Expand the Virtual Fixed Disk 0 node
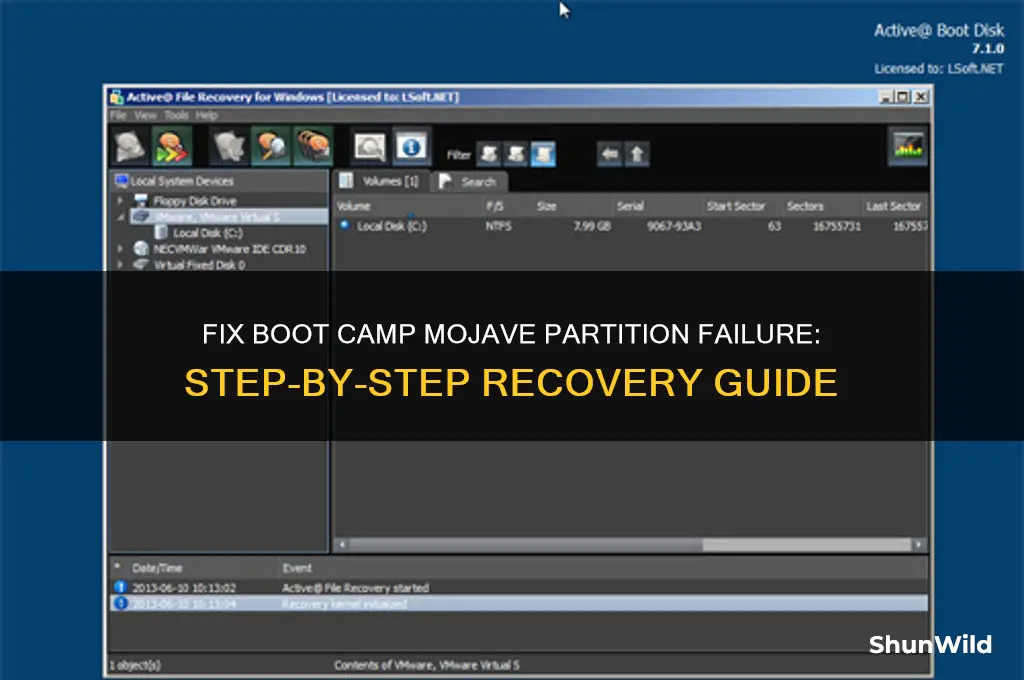This screenshot has height=680, width=1024. pyautogui.click(x=120, y=265)
